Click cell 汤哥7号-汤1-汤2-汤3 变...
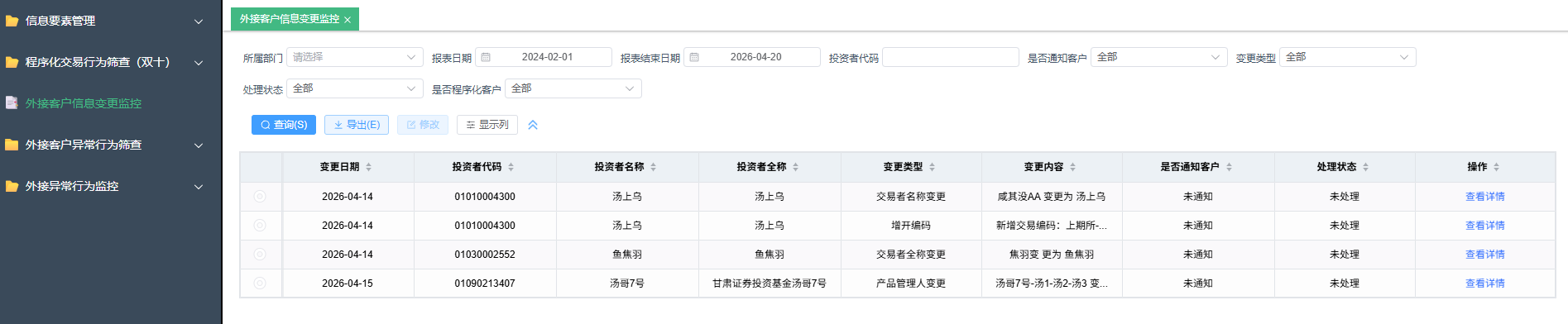 tap(1052, 283)
